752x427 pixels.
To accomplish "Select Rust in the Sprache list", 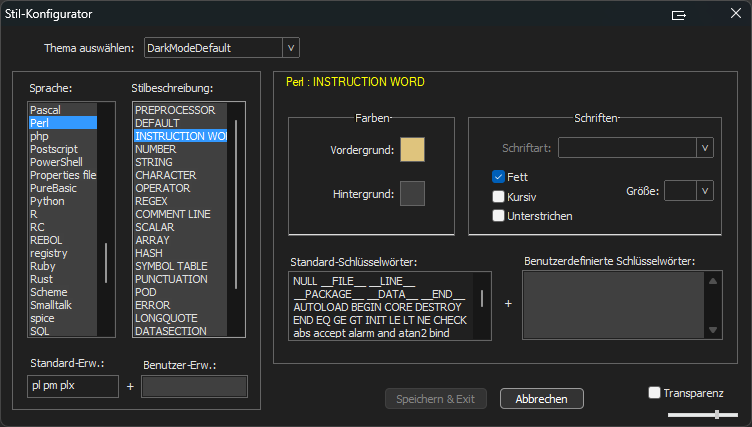I will point(63,279).
